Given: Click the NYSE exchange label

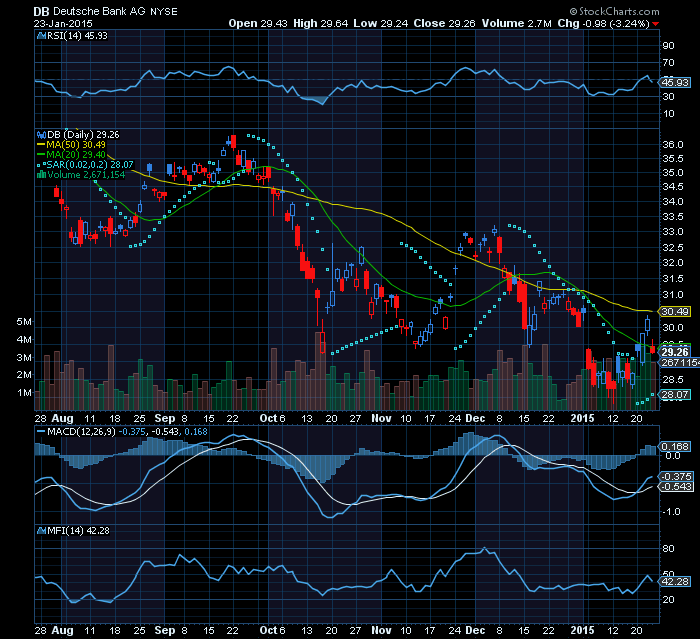Looking at the screenshot, I should click(x=163, y=12).
